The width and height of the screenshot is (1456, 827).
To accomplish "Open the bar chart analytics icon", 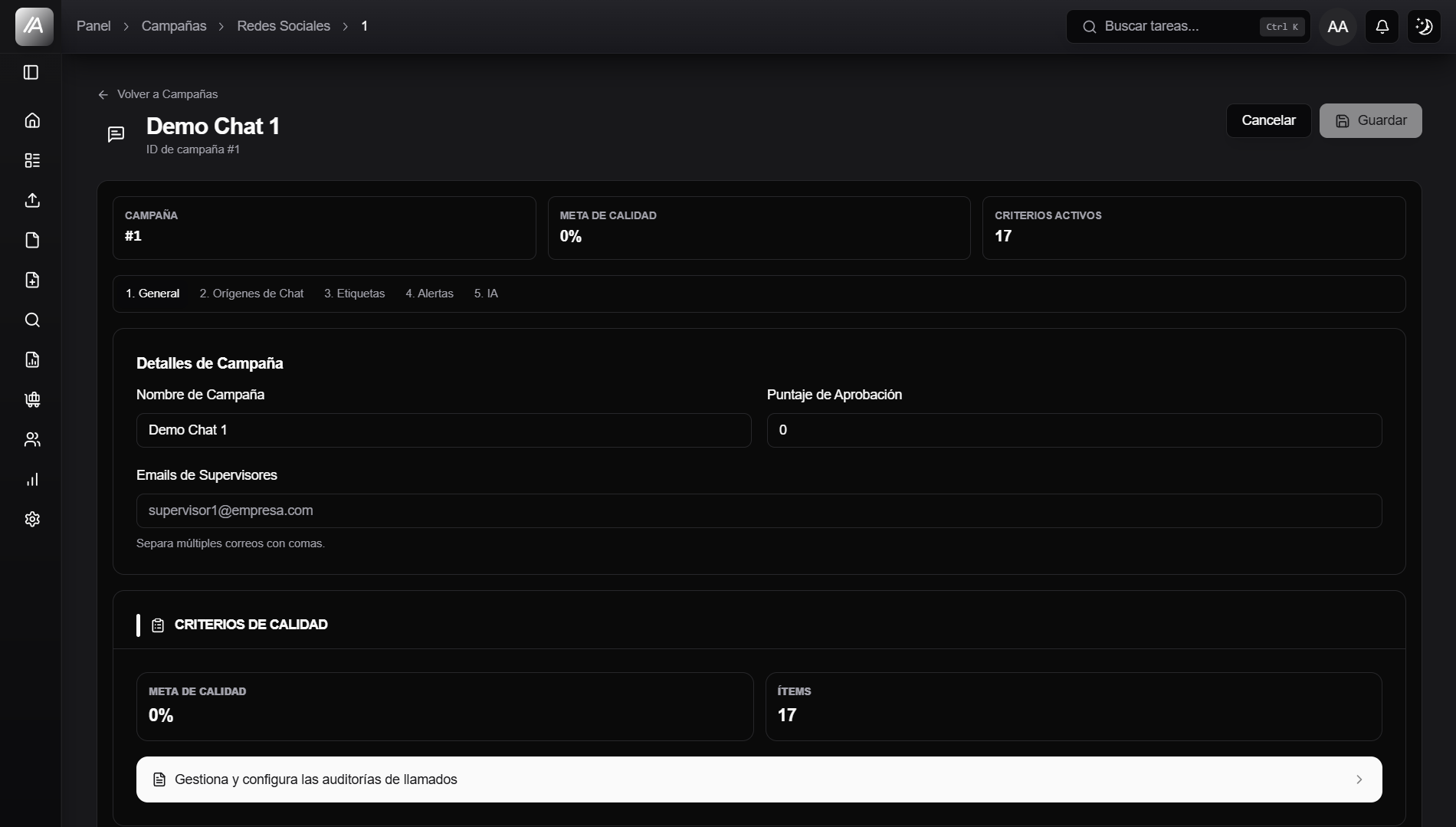I will (x=32, y=479).
